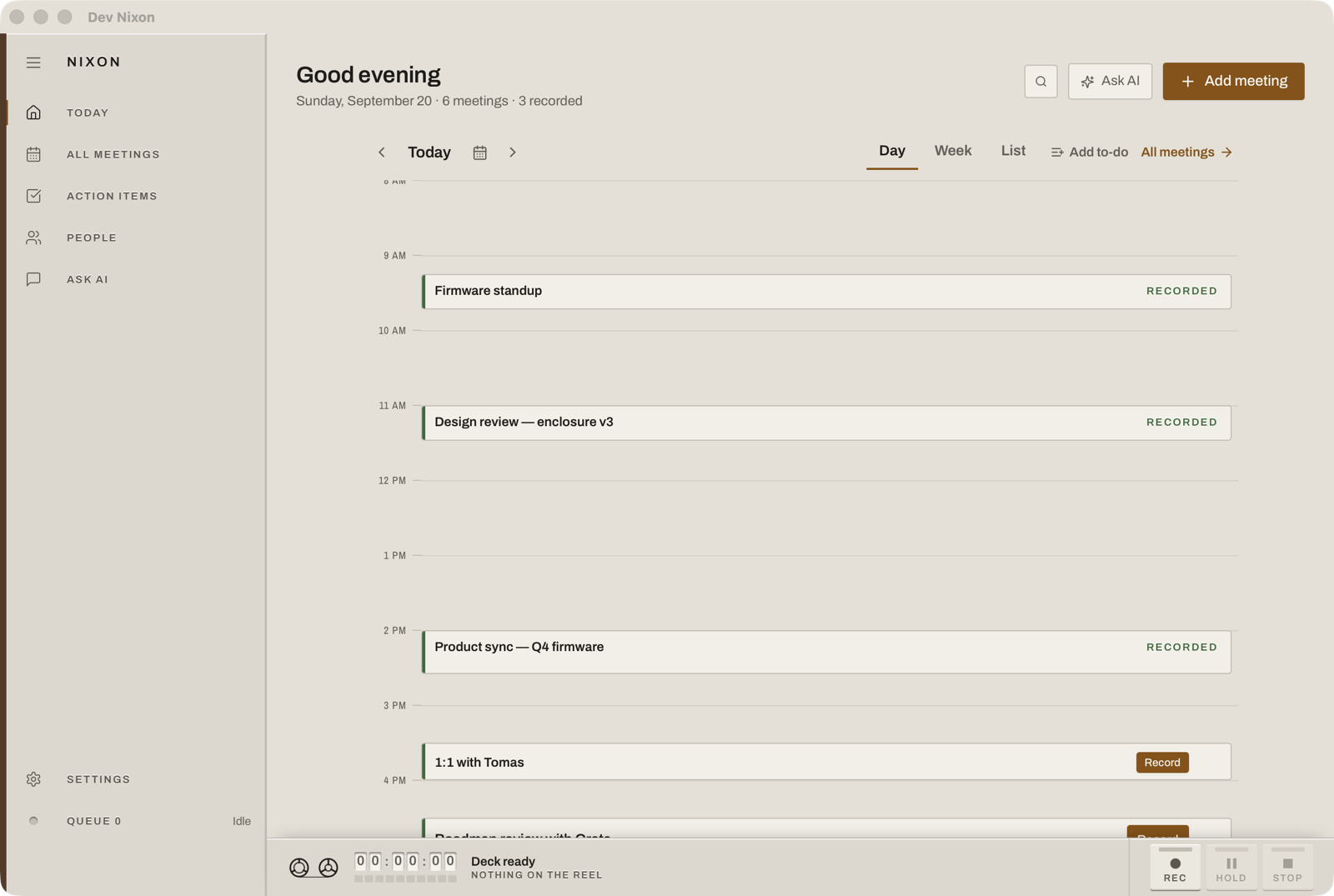Open the date picker calendar icon
The height and width of the screenshot is (896, 1334).
click(479, 153)
